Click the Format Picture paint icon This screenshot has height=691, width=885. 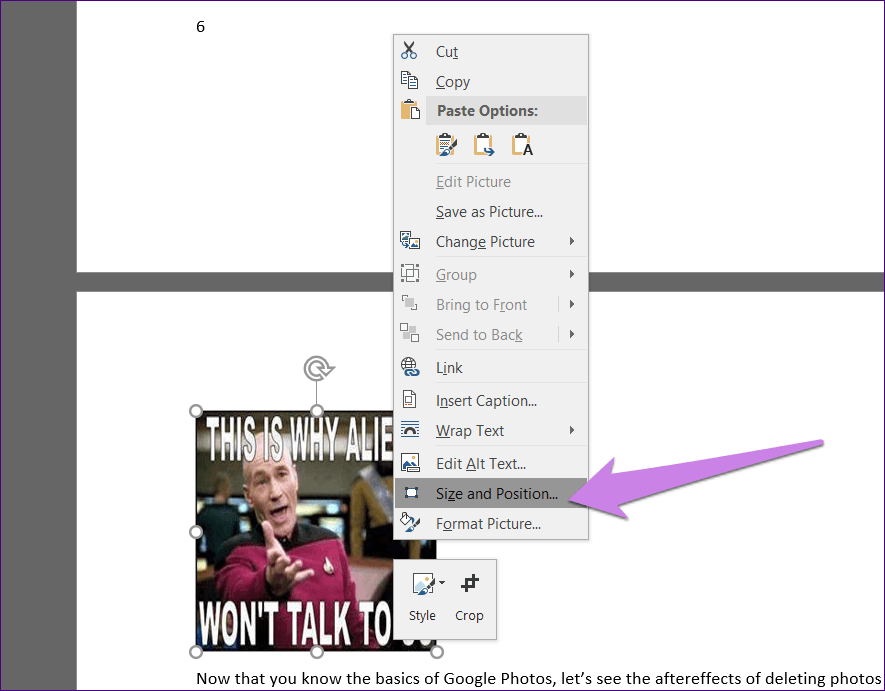[x=410, y=522]
